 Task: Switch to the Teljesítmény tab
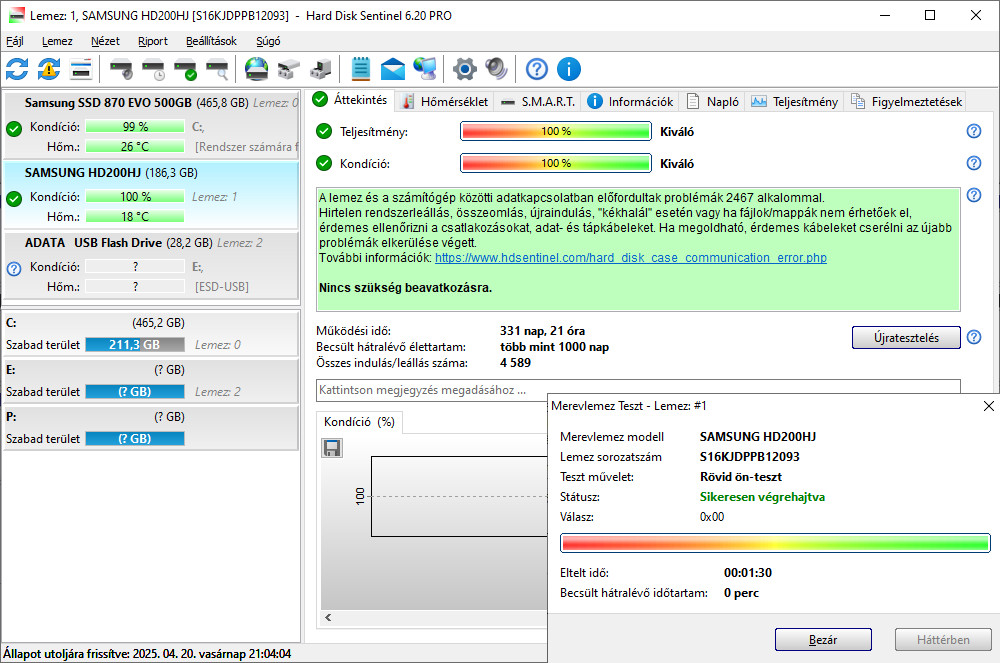[794, 101]
